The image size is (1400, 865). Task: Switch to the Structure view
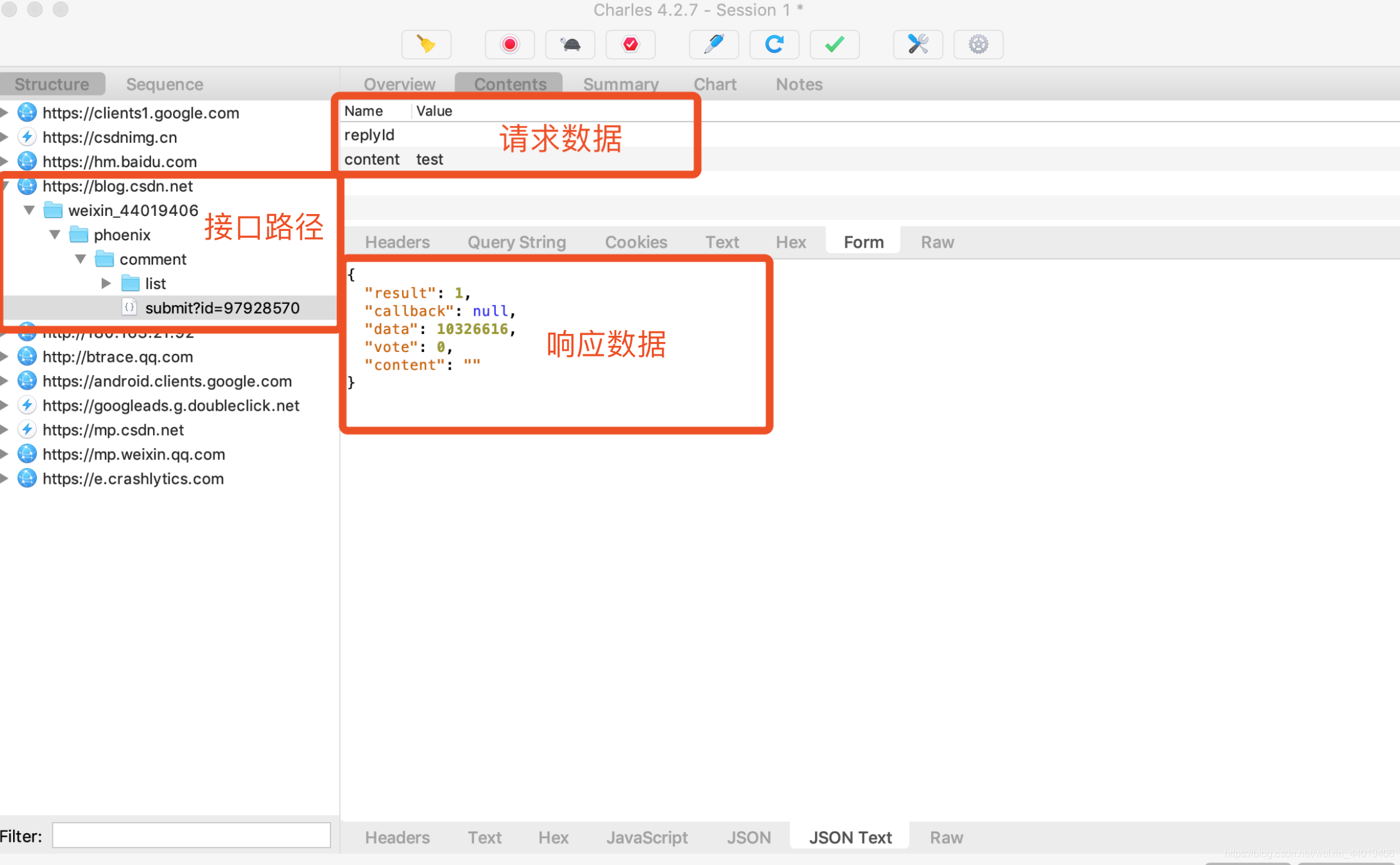pos(52,84)
